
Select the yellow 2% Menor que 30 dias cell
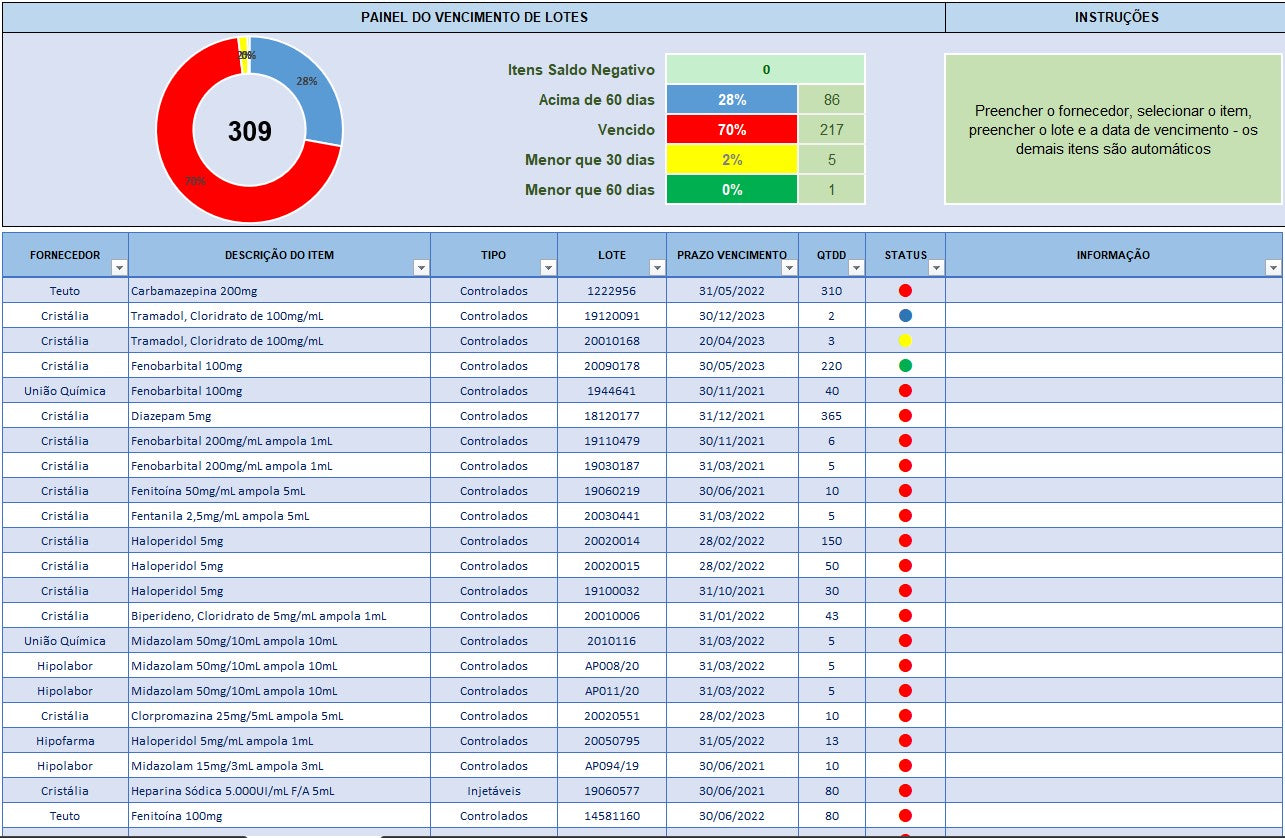coord(731,160)
